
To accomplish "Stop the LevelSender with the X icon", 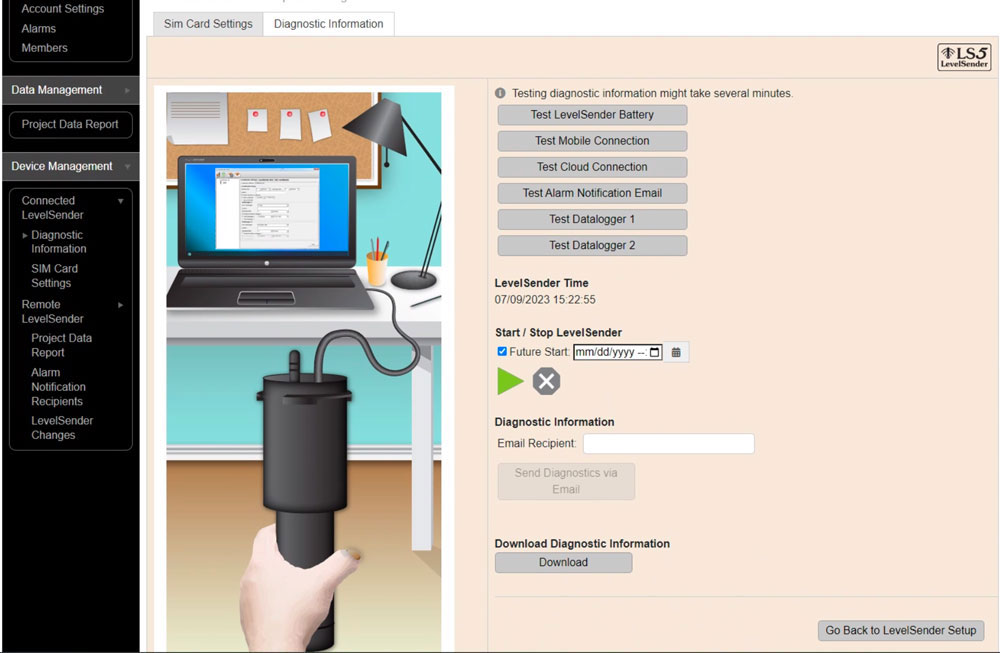I will (546, 381).
